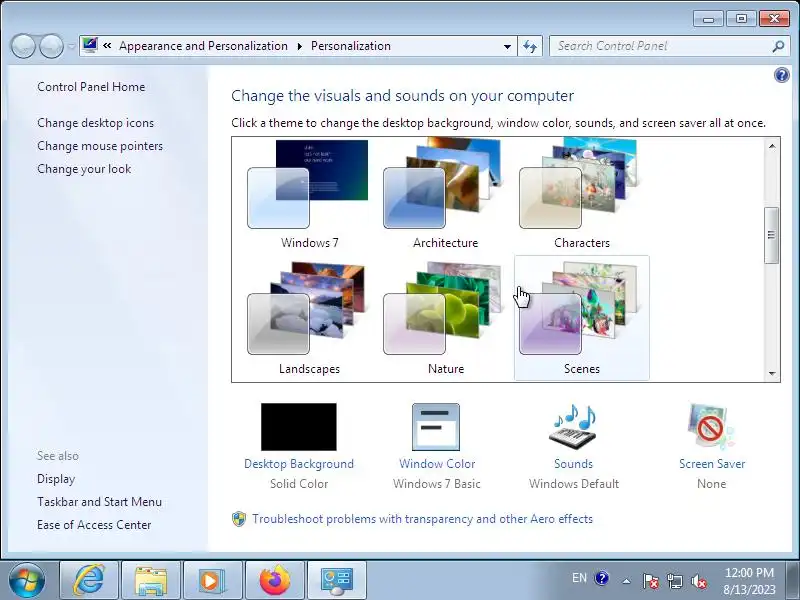
Task: Select the Landscapes theme
Action: point(309,318)
